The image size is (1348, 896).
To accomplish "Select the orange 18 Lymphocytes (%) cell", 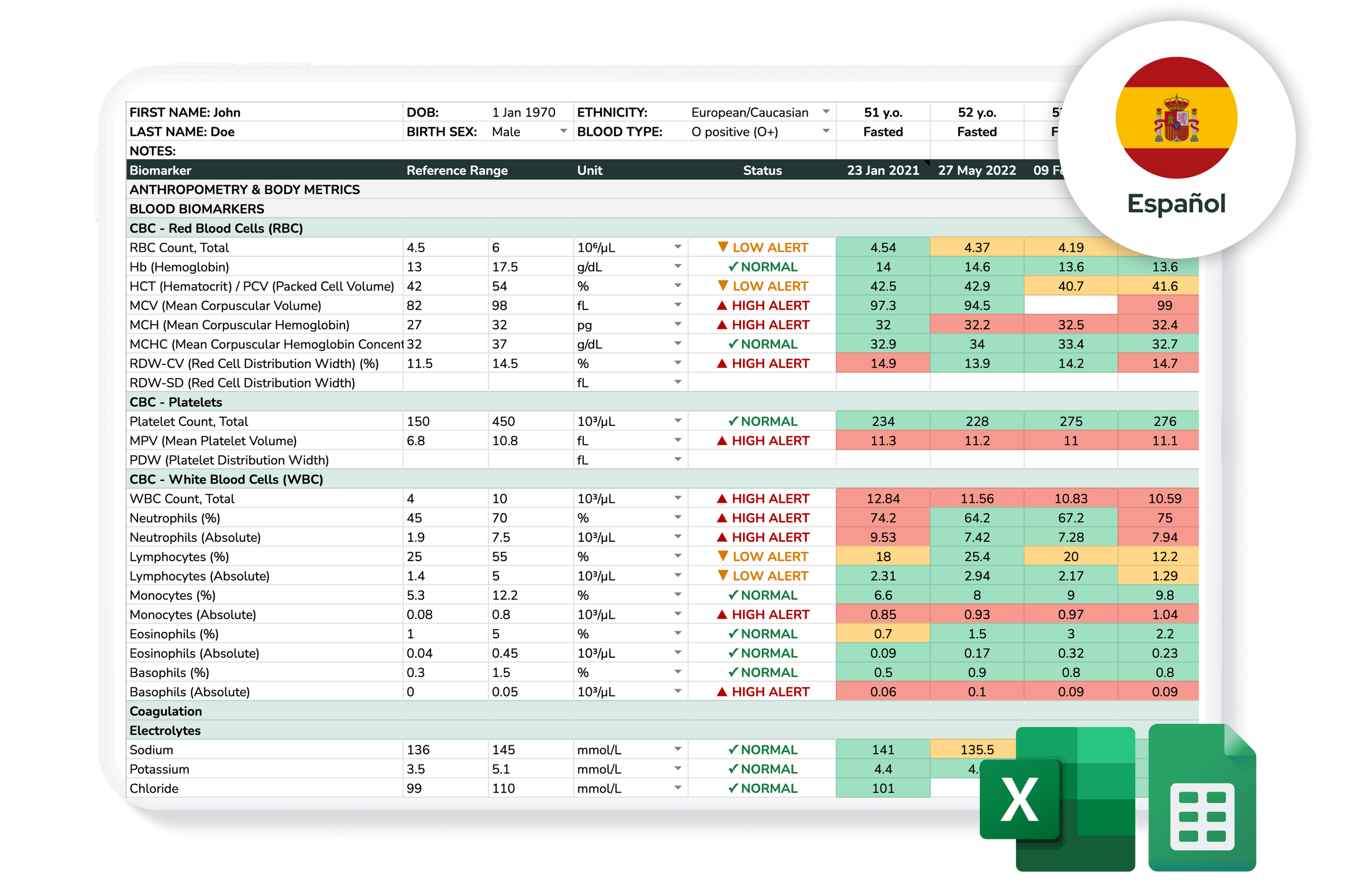I will tap(883, 556).
